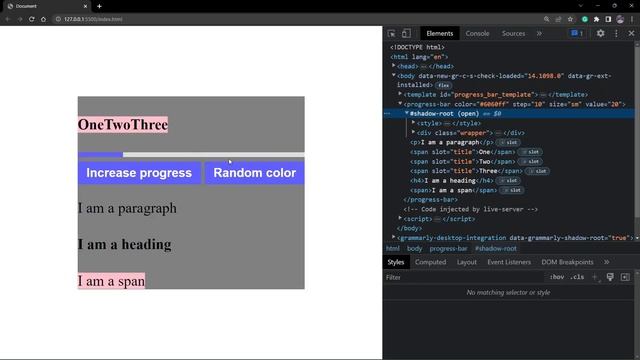Open a new browser tab
The height and width of the screenshot is (360, 640).
coord(99,6)
